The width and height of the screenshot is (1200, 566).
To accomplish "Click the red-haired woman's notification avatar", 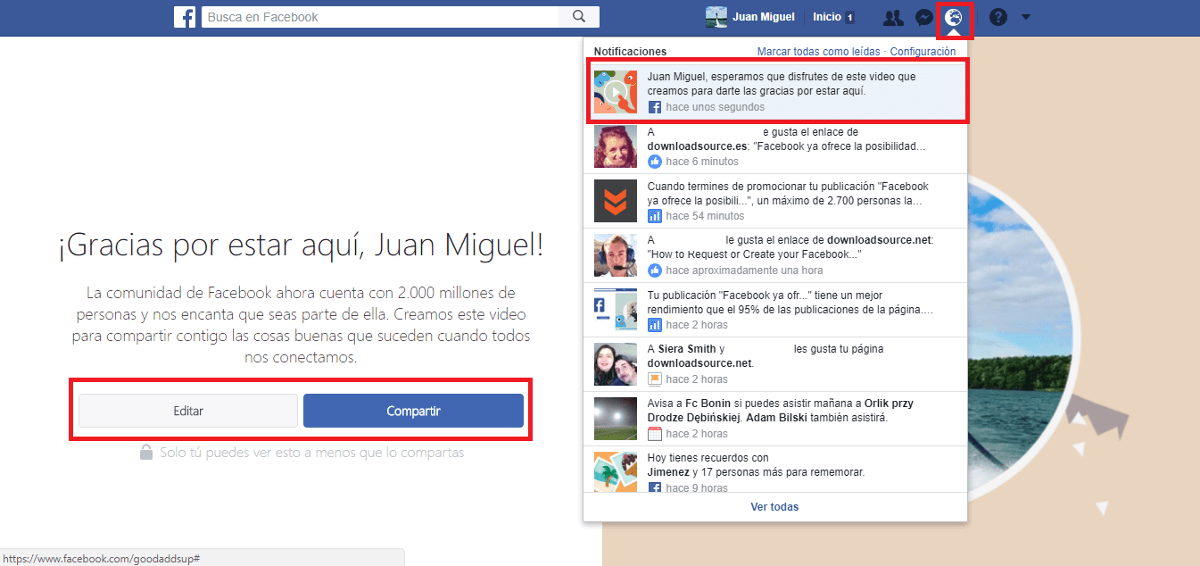I will coord(615,146).
